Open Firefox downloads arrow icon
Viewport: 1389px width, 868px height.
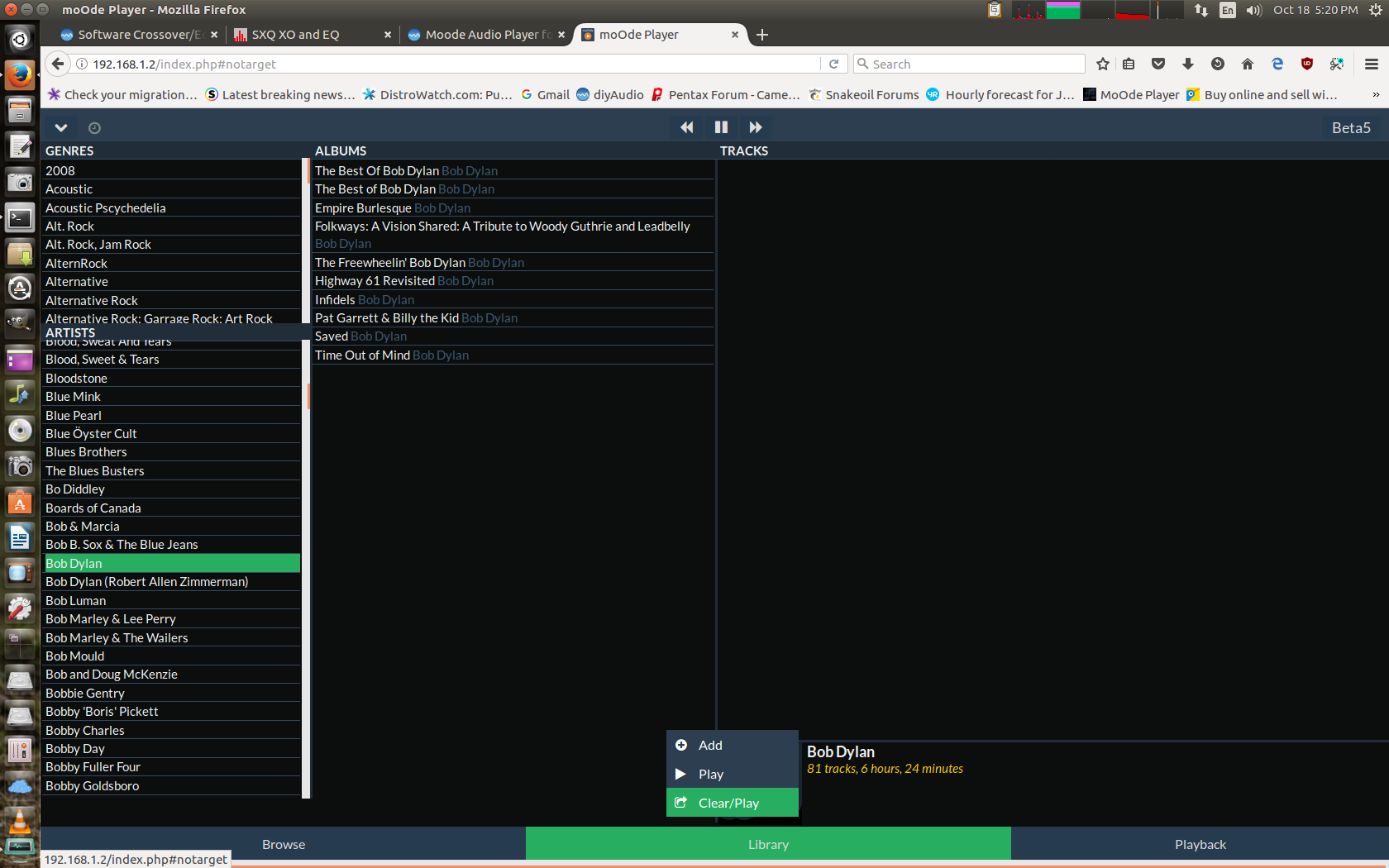(x=1188, y=64)
